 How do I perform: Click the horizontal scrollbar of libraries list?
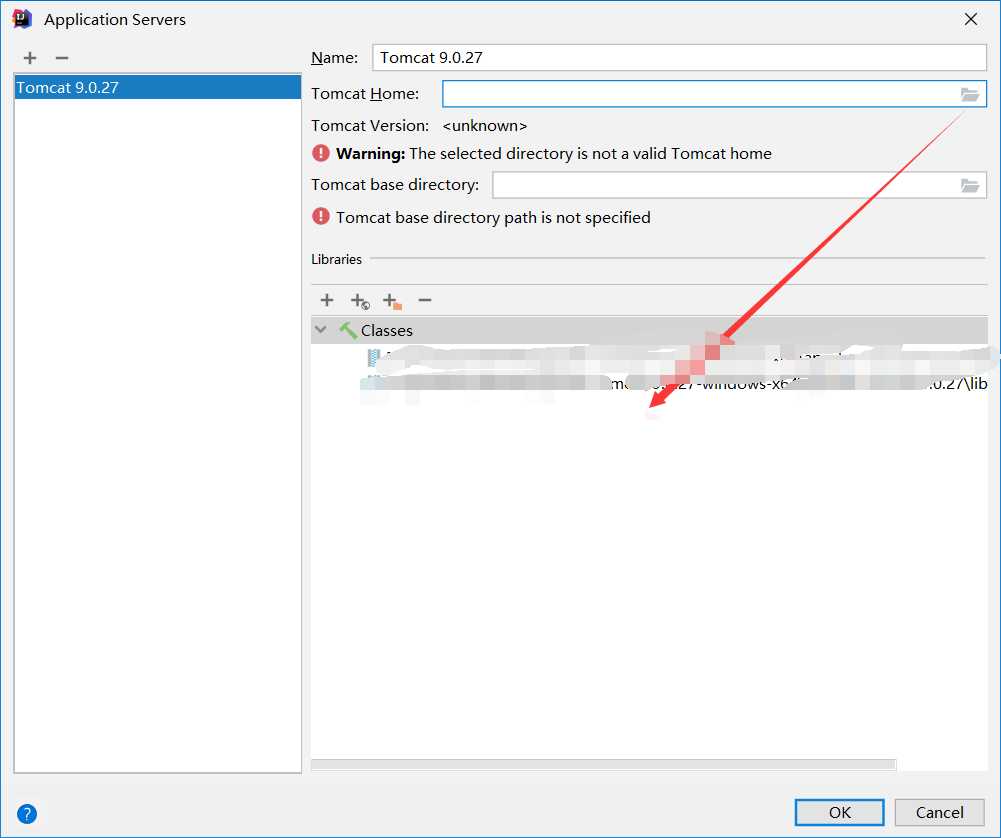(x=603, y=765)
